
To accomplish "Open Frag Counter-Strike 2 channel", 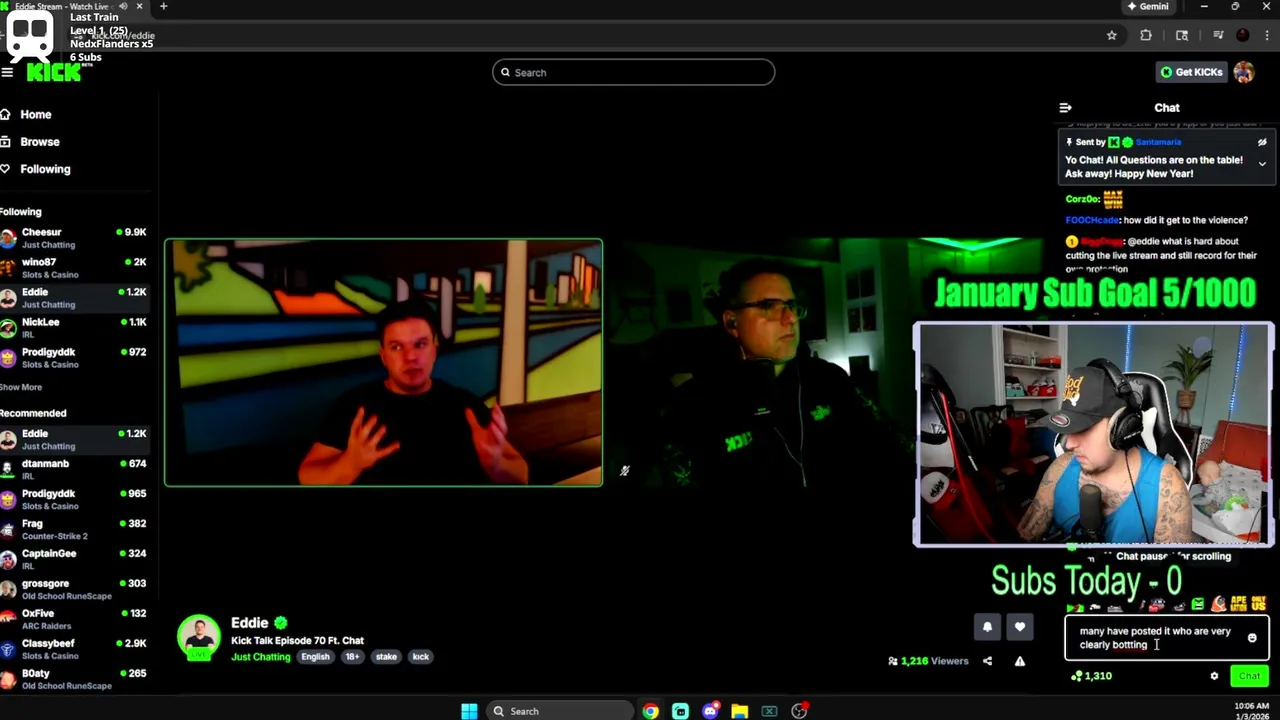I will (75, 529).
